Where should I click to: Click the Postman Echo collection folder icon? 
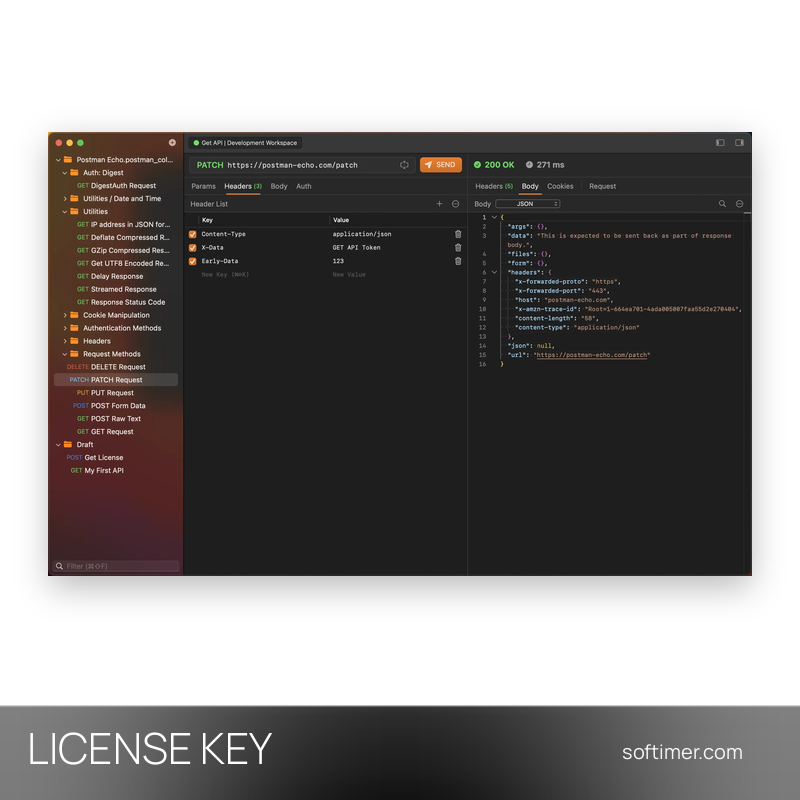click(x=68, y=160)
